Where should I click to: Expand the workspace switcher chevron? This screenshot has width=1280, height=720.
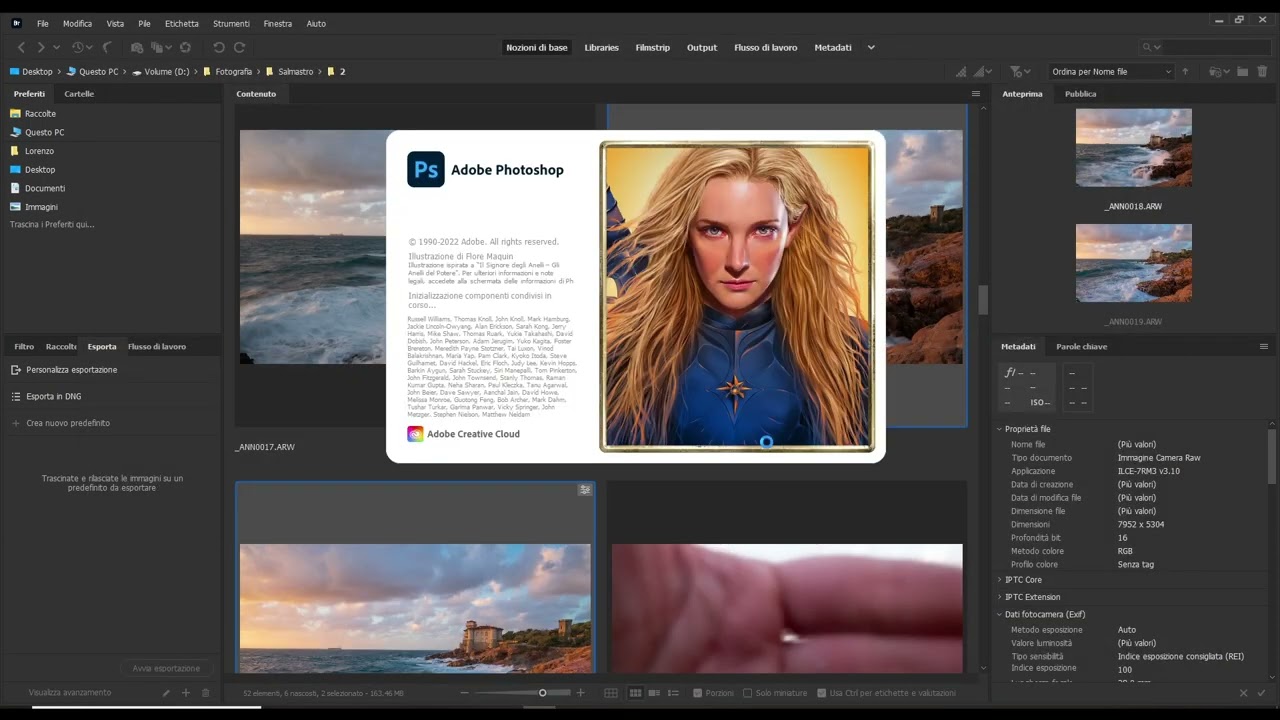871,47
